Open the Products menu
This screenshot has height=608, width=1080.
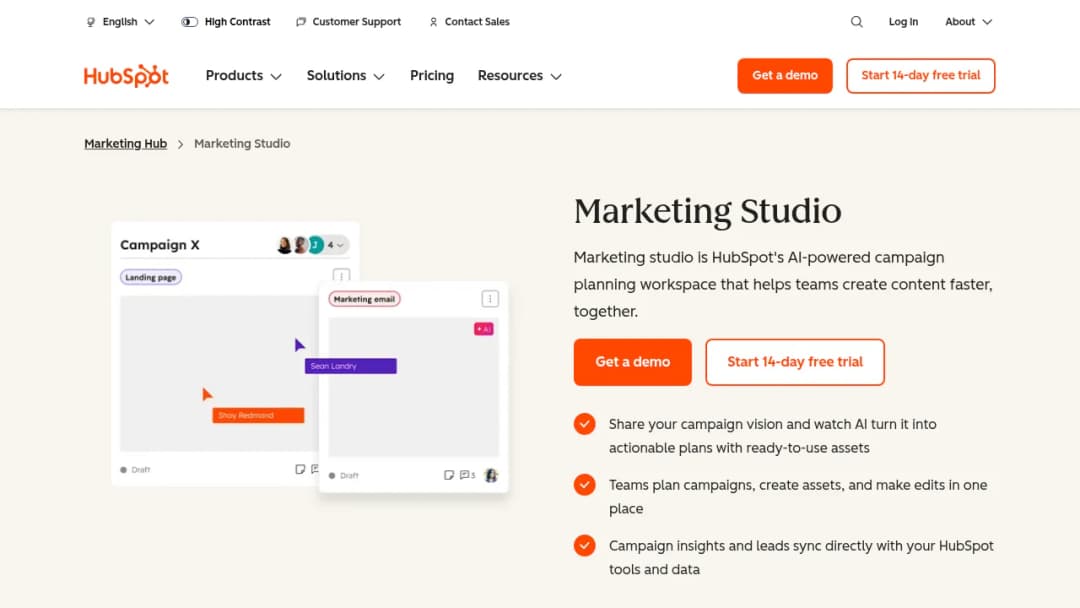[243, 76]
